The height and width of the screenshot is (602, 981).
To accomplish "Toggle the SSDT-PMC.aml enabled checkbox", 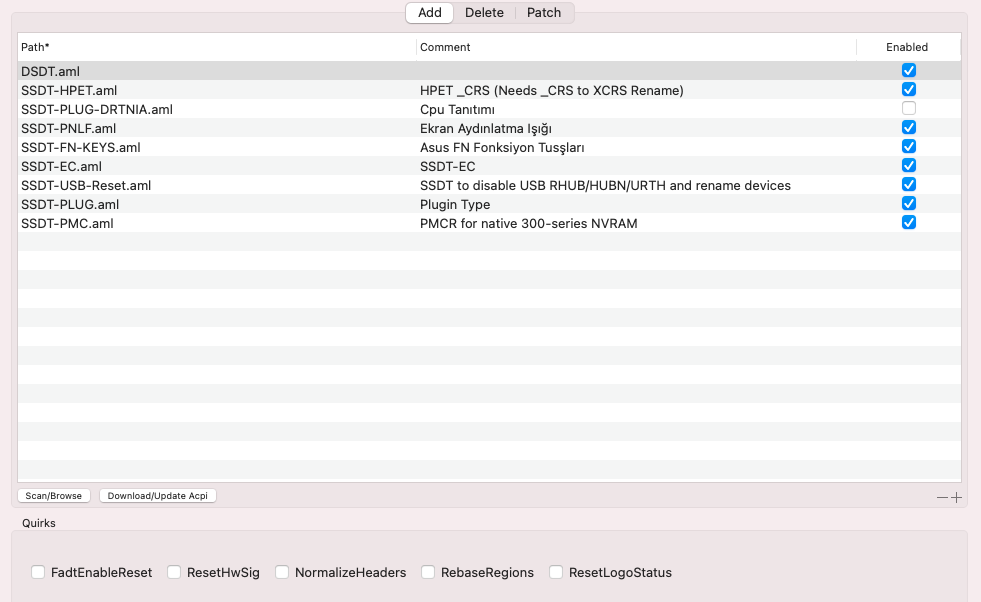I will click(909, 222).
